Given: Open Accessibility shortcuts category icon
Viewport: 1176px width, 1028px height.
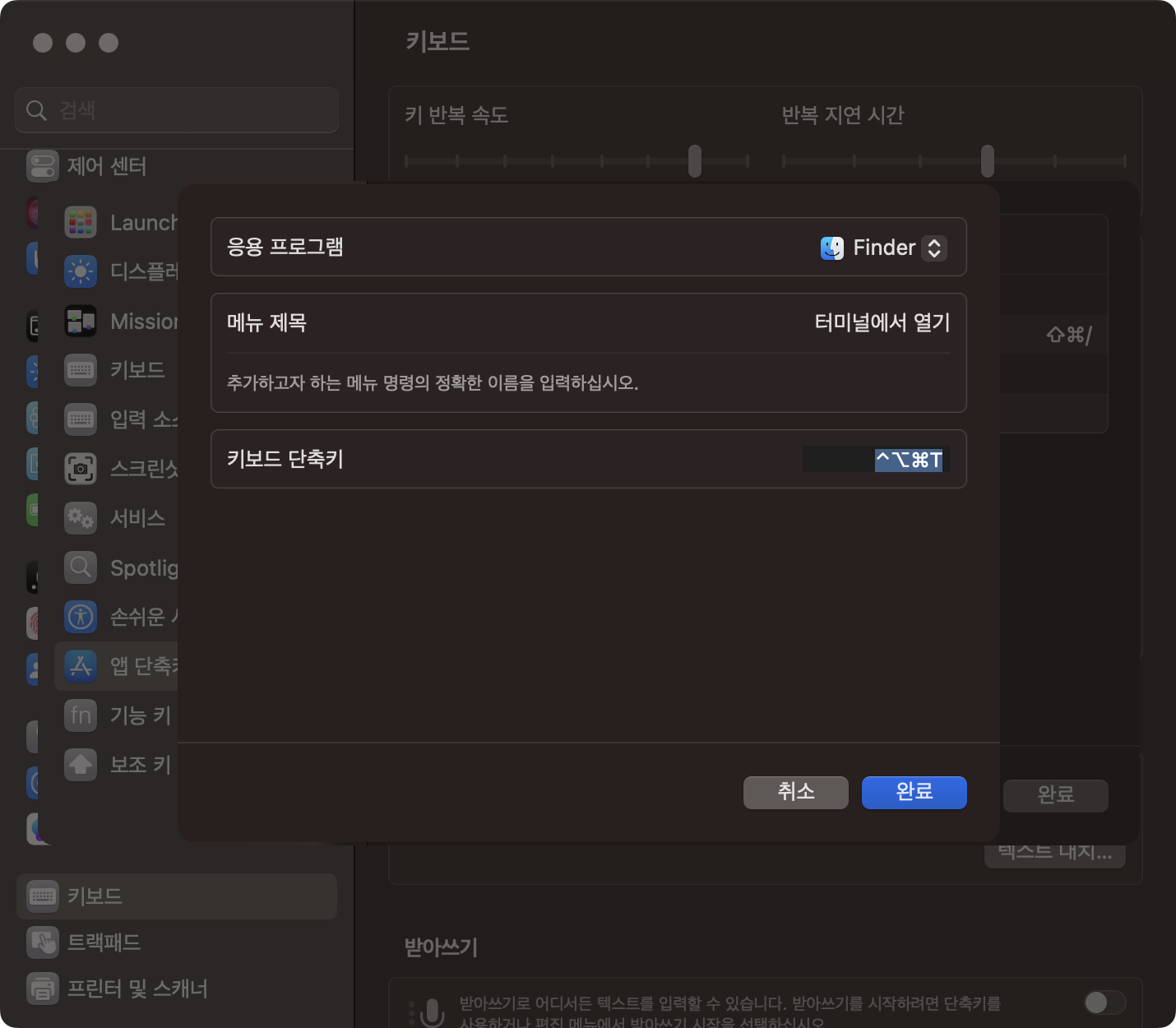Looking at the screenshot, I should 81,617.
